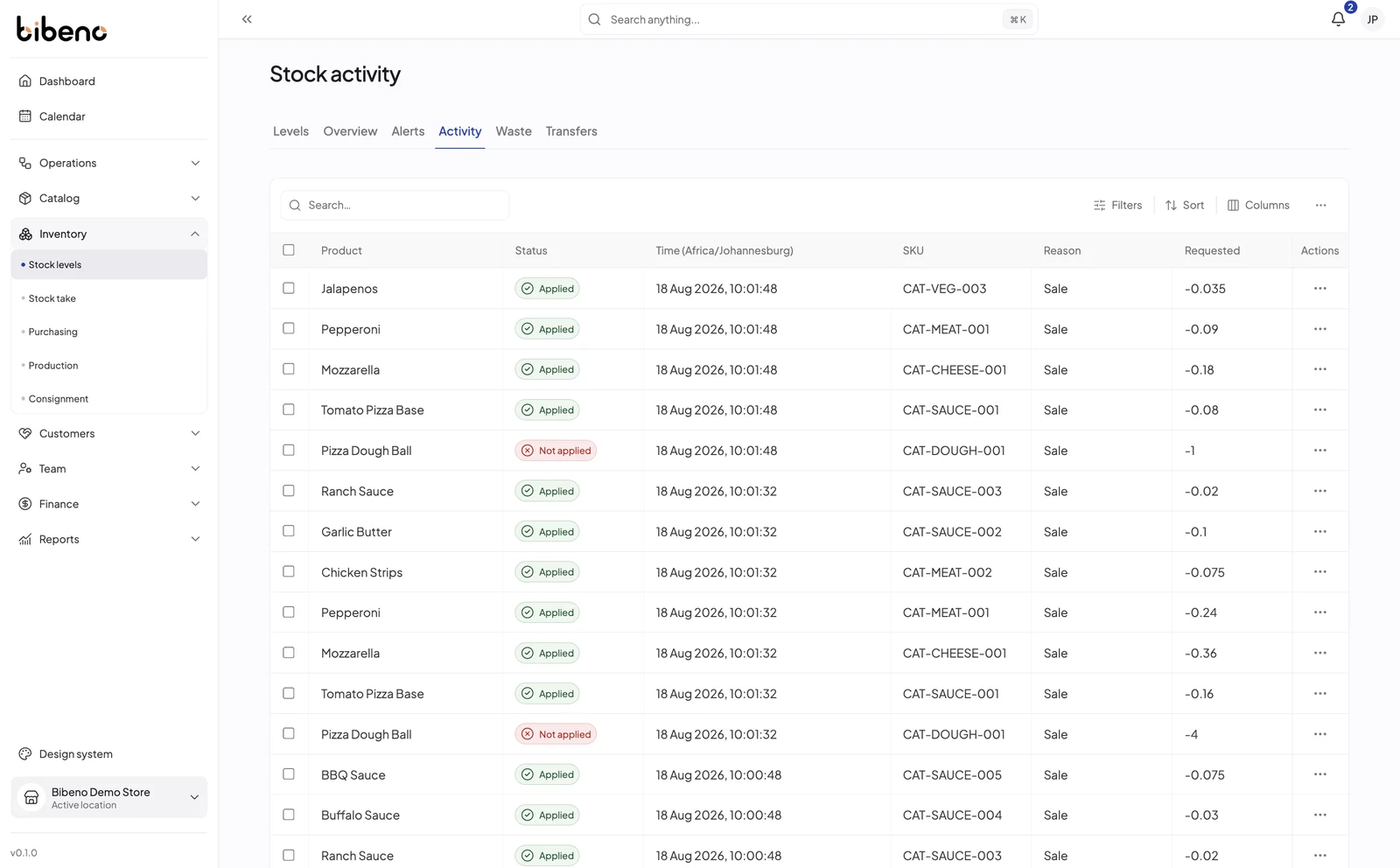Click the Finance dollar icon
The height and width of the screenshot is (868, 1400).
coord(25,503)
